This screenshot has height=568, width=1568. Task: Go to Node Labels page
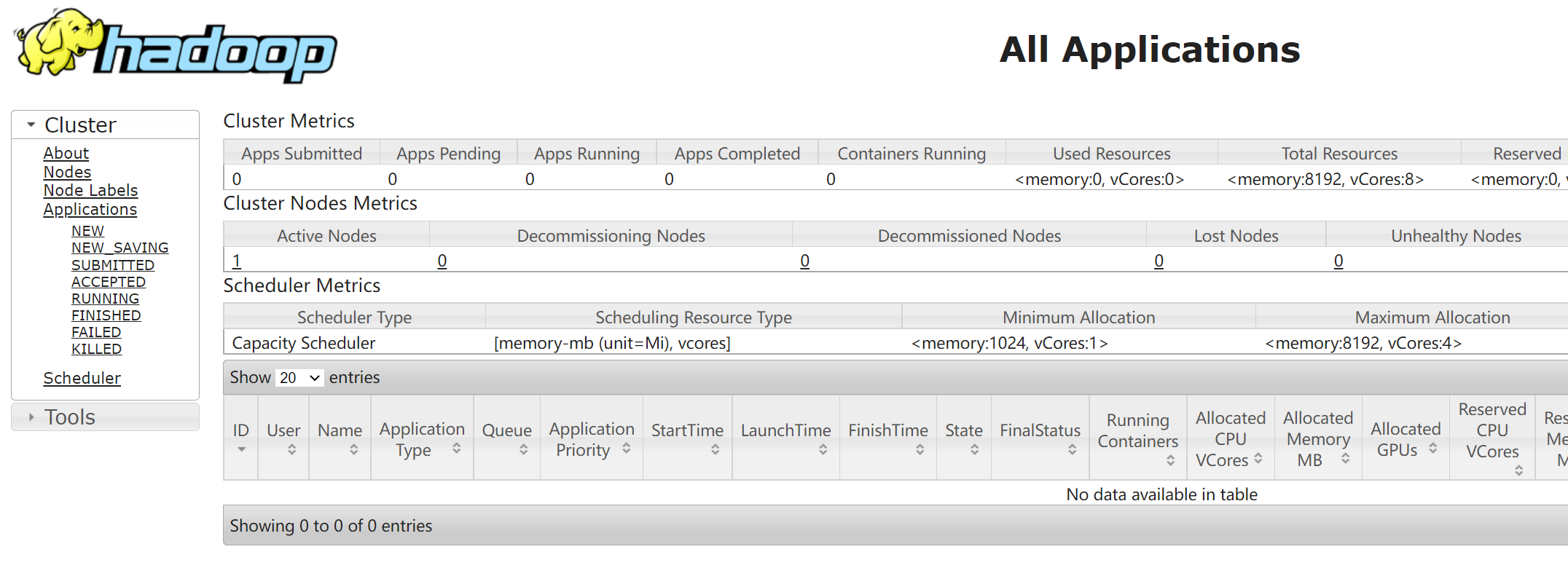tap(90, 190)
